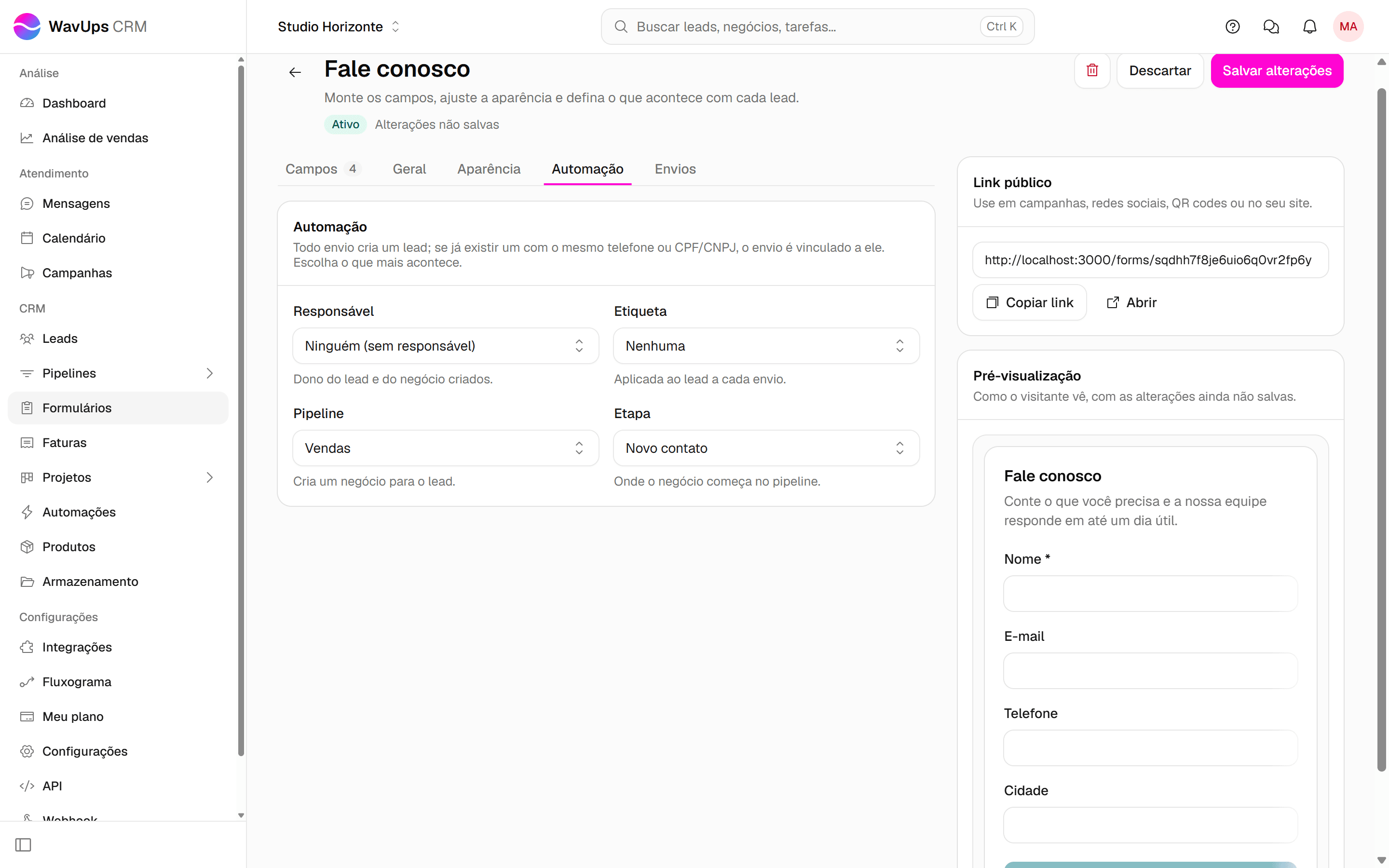Viewport: 1389px width, 868px height.
Task: Click the Copiar link button
Action: pos(1029,302)
